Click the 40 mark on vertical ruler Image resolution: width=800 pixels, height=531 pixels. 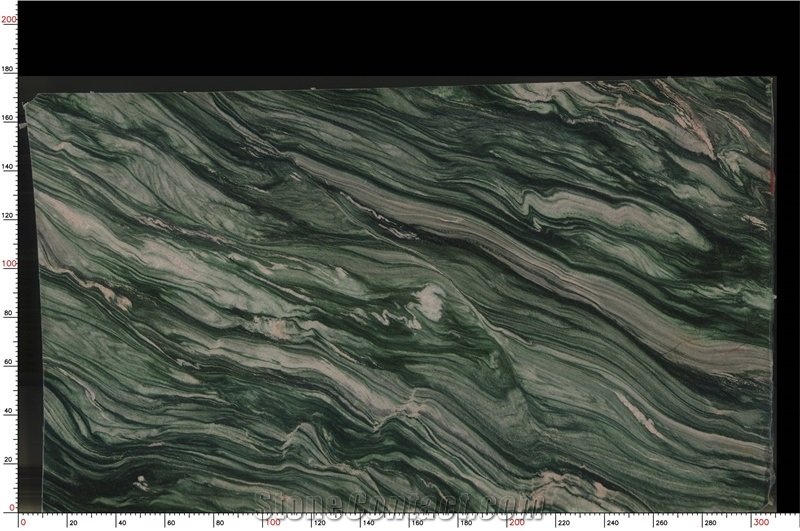8,411
